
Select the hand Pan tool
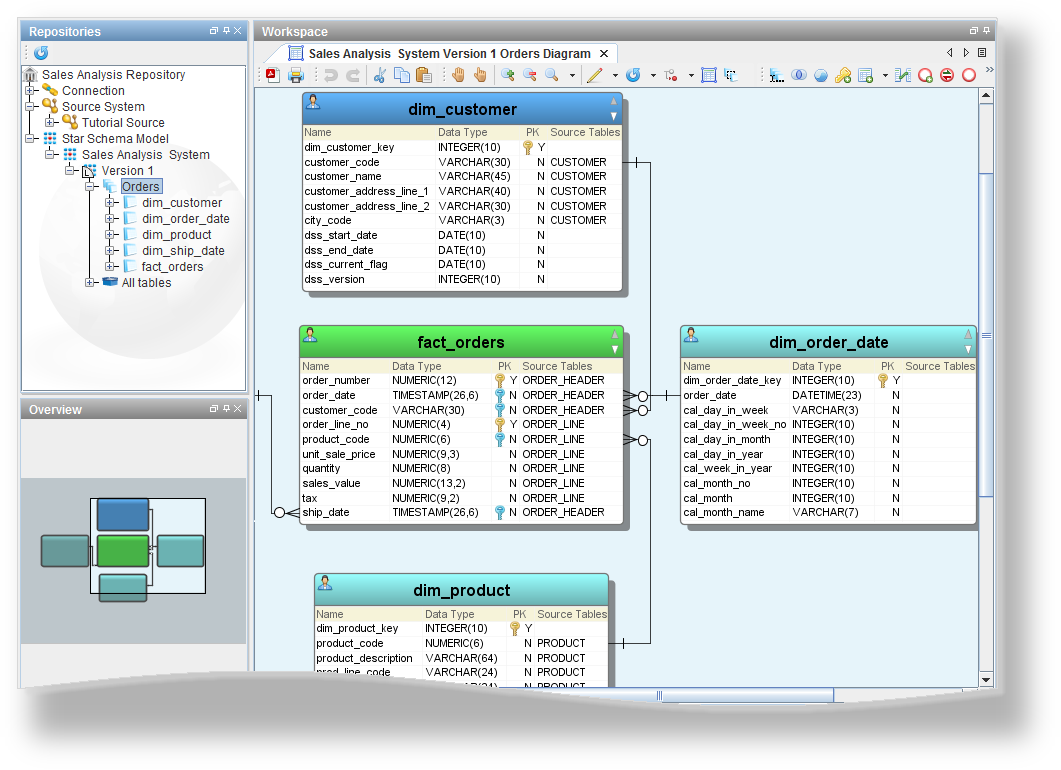pos(458,75)
